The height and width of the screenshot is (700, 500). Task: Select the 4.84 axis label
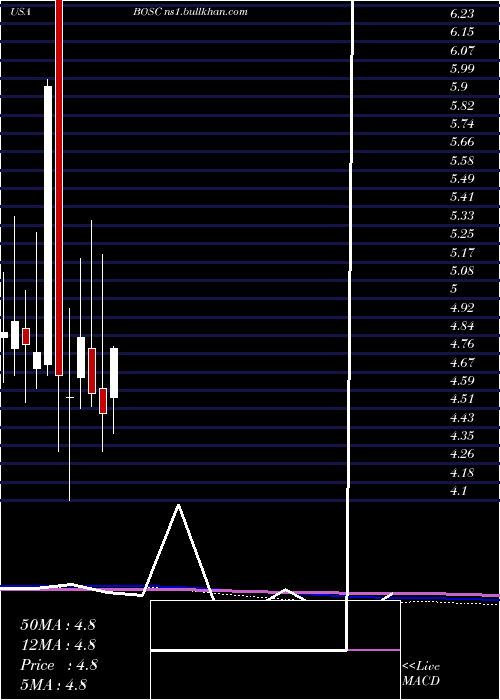point(462,326)
